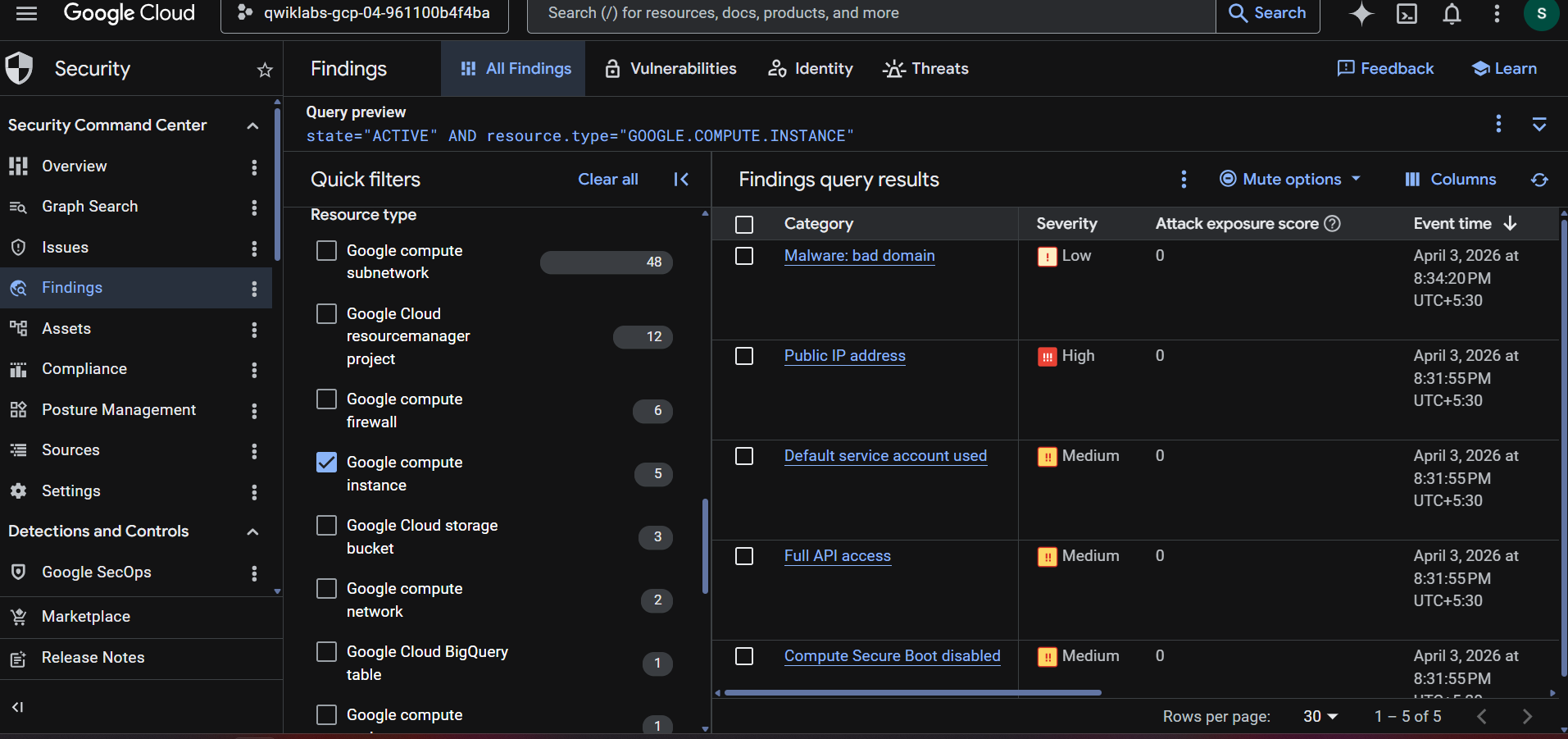Screen dimensions: 1568x739
Task: Open more options for Graph Search
Action: pyautogui.click(x=254, y=208)
